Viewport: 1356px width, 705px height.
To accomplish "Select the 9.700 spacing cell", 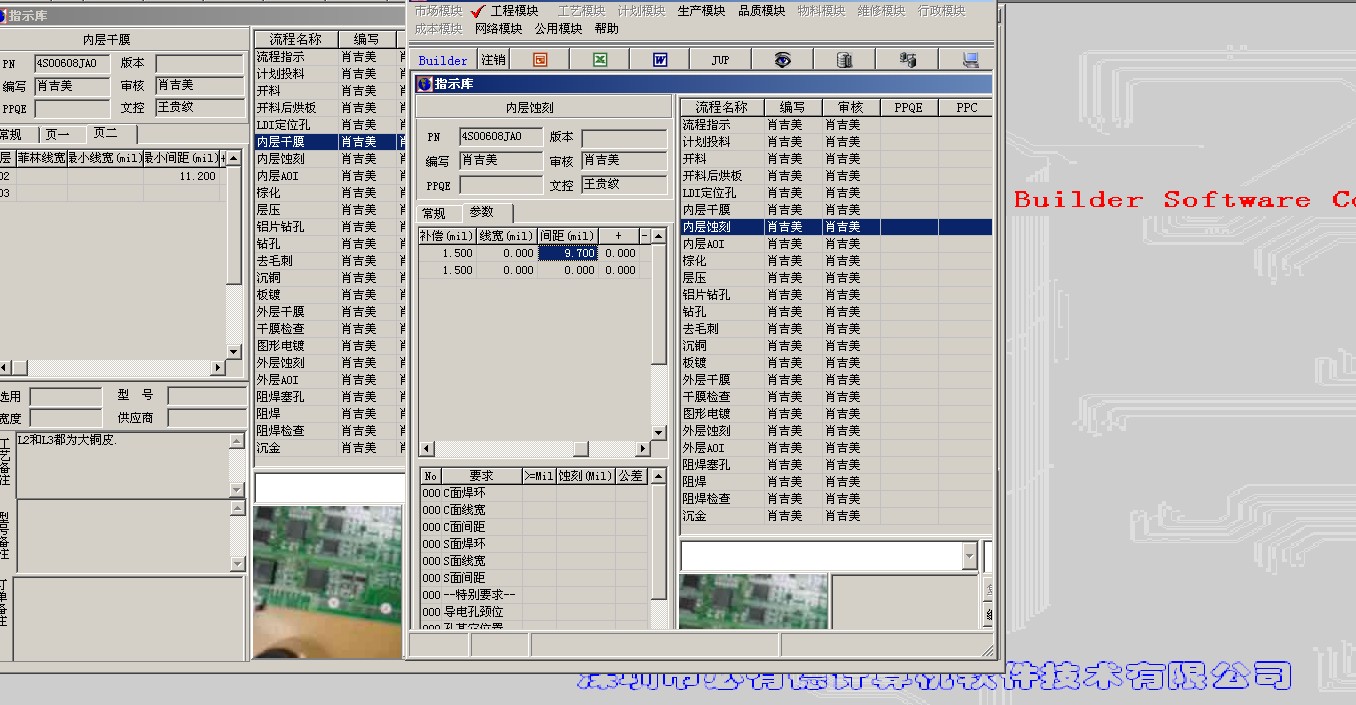I will pyautogui.click(x=568, y=253).
